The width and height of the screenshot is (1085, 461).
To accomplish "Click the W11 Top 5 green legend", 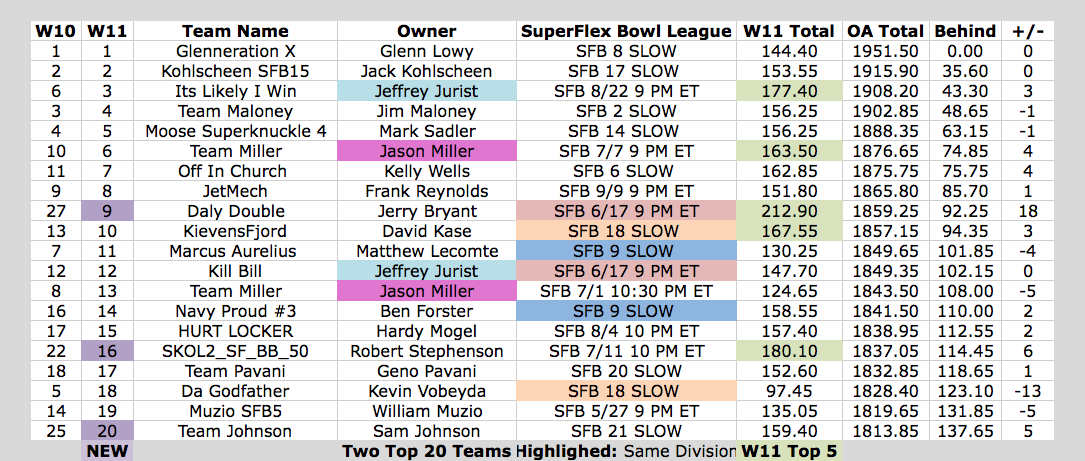I will click(x=789, y=451).
